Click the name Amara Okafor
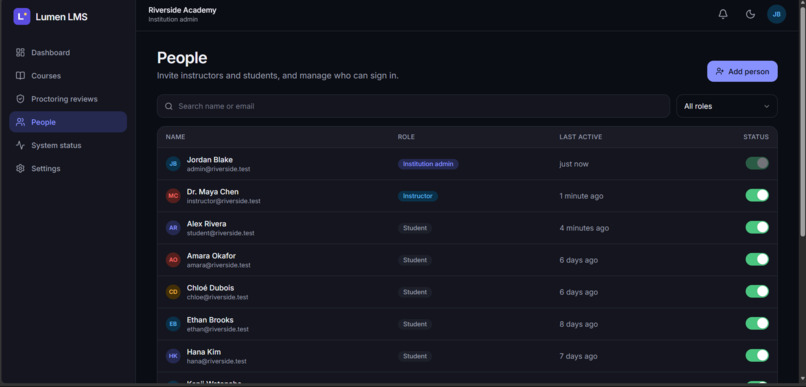 (x=211, y=256)
